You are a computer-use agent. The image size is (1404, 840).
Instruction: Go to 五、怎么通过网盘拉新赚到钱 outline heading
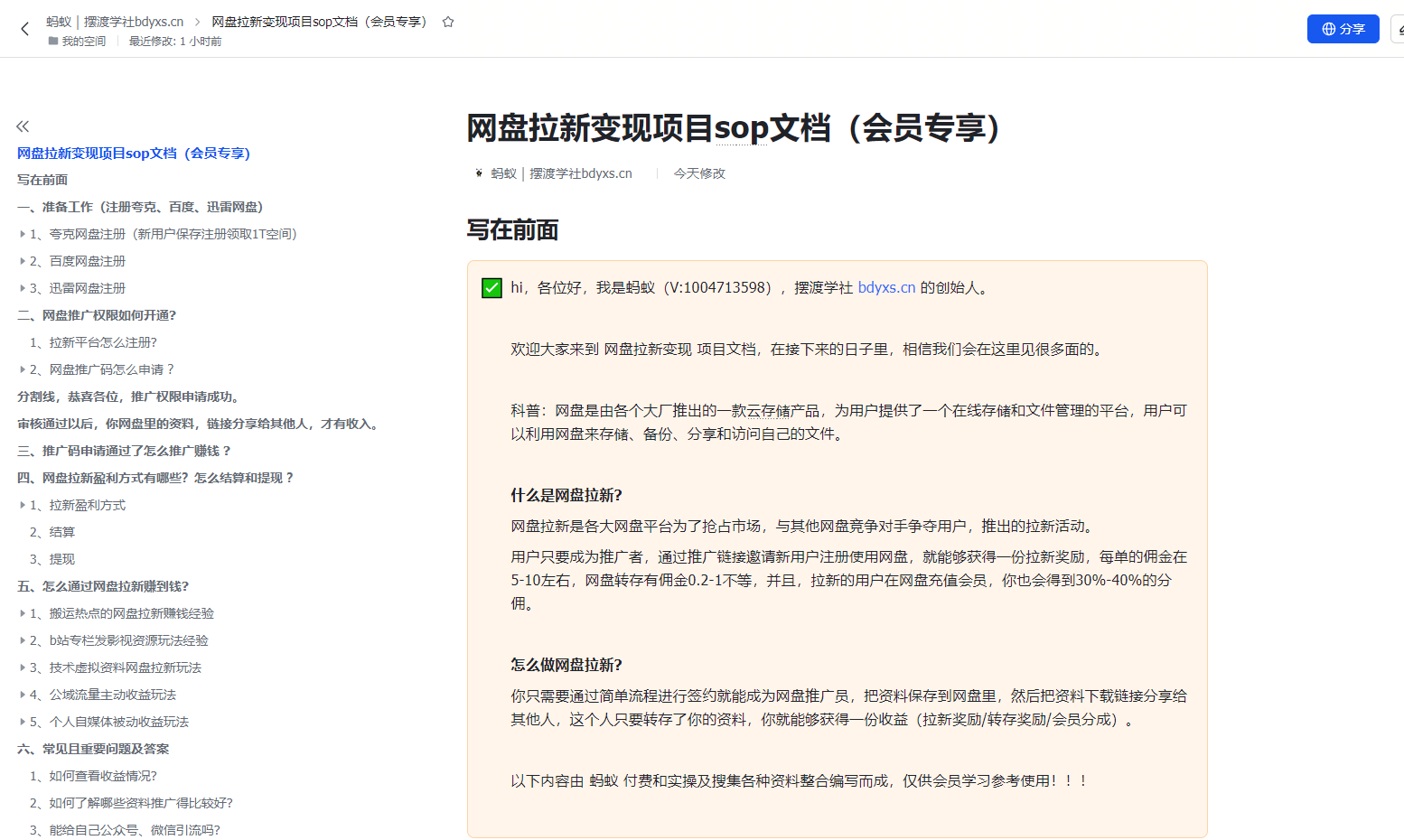tap(103, 586)
